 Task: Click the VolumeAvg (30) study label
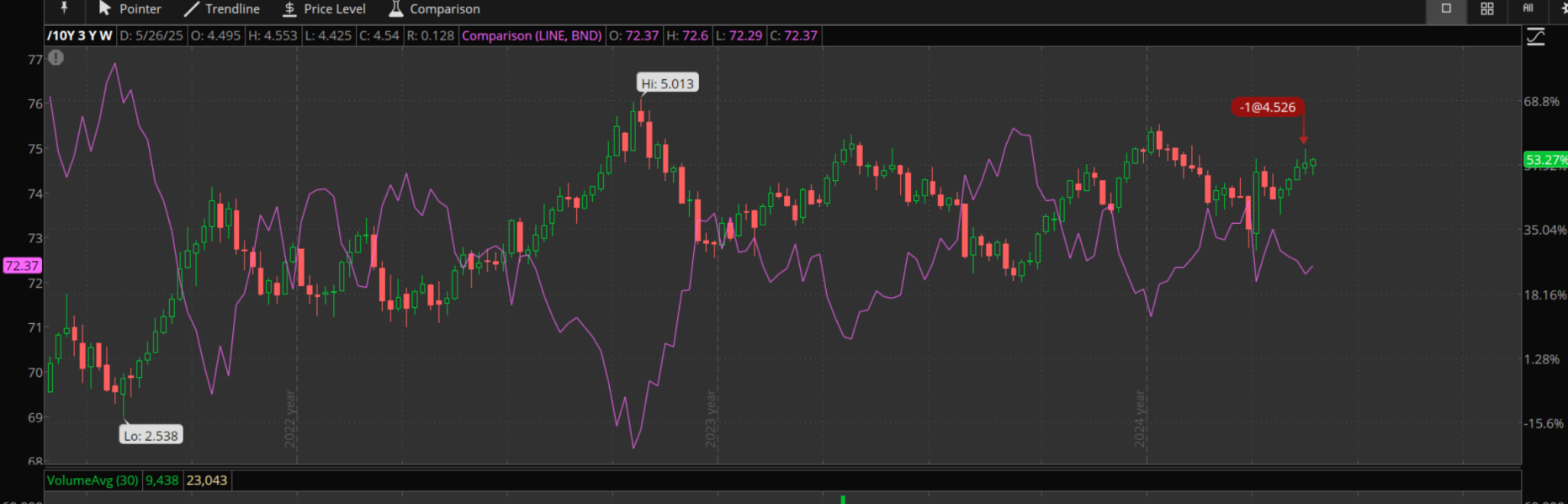coord(93,480)
